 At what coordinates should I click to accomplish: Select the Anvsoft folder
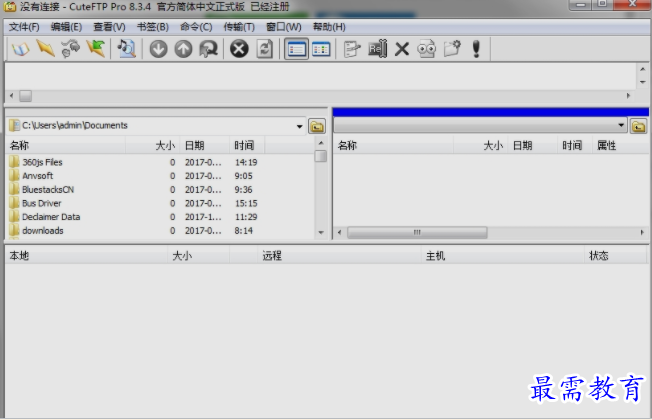click(x=37, y=176)
